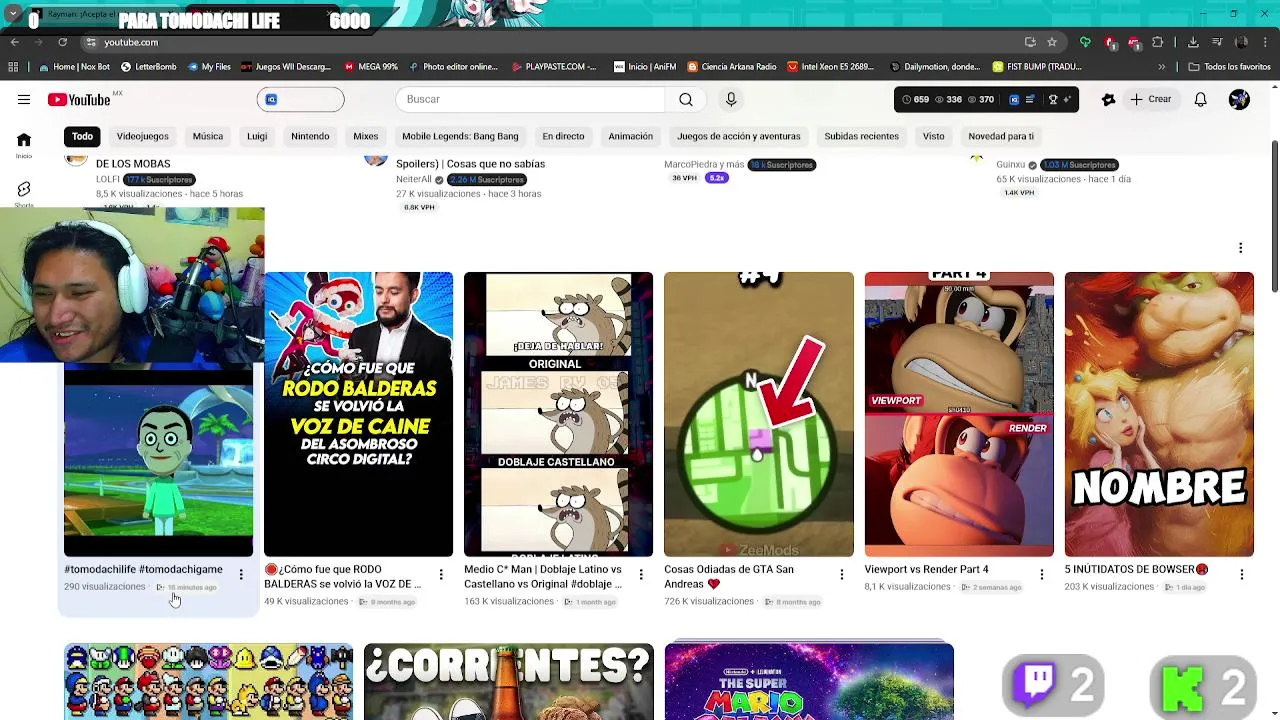
Task: Open Ciencia Arkana Radio bookmark
Action: (x=731, y=67)
